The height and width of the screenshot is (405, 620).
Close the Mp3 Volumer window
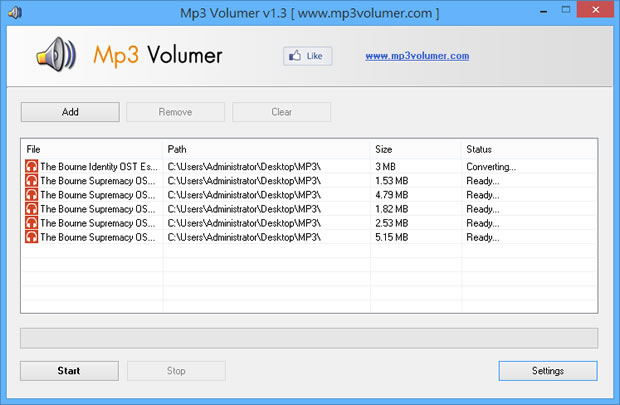click(x=595, y=9)
